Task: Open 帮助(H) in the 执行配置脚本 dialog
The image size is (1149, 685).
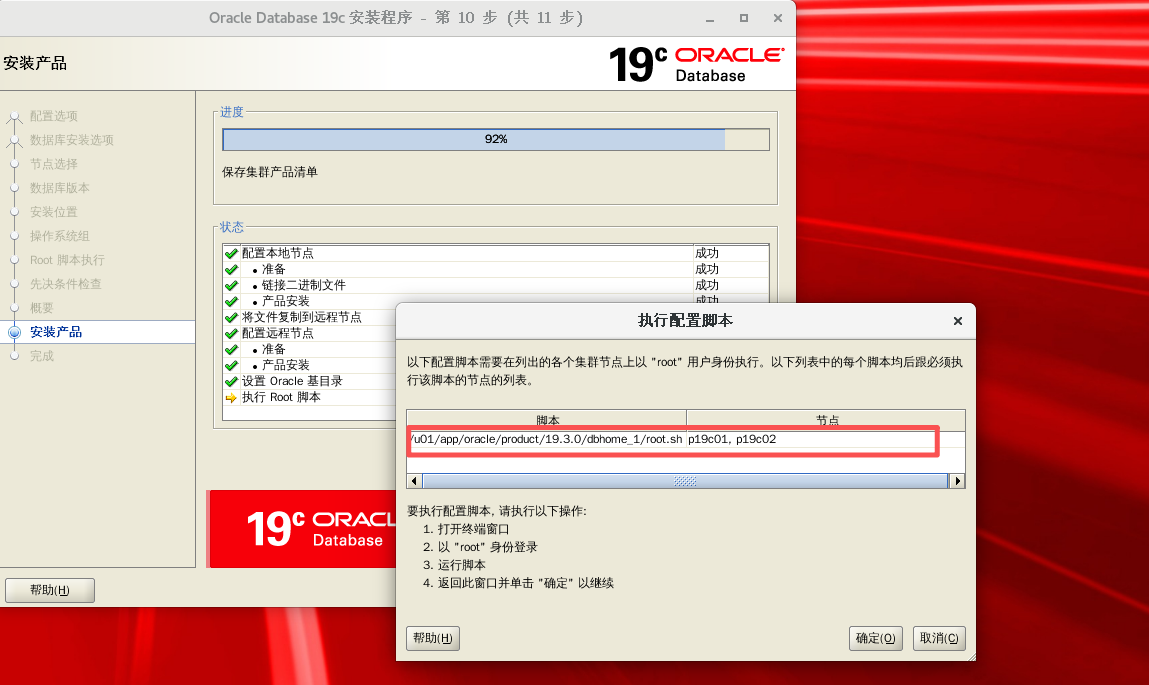Action: [x=432, y=638]
